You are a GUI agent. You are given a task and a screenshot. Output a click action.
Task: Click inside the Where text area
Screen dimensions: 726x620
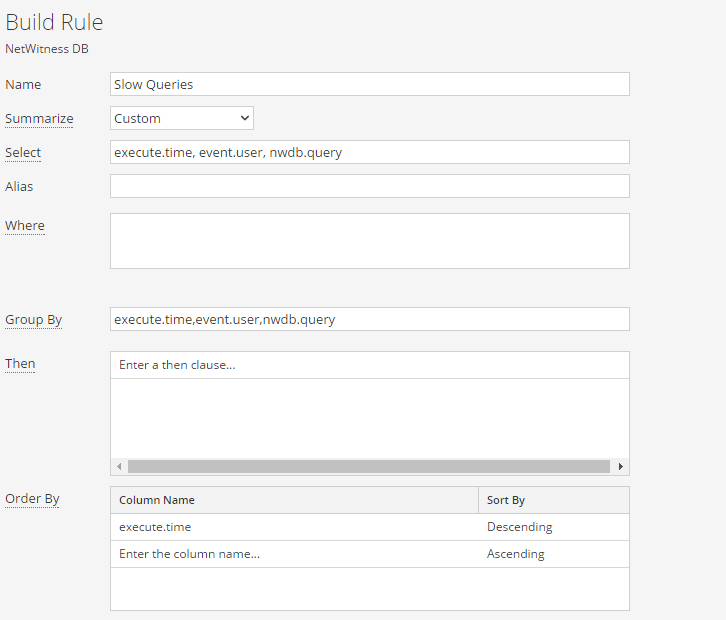coord(369,240)
